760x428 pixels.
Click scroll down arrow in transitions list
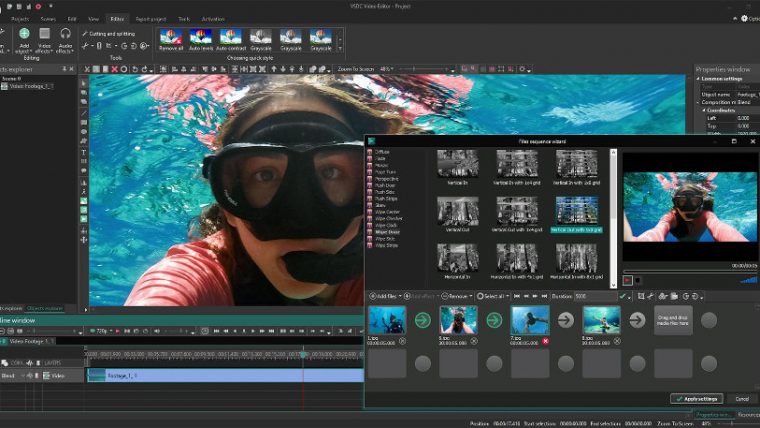pos(613,285)
